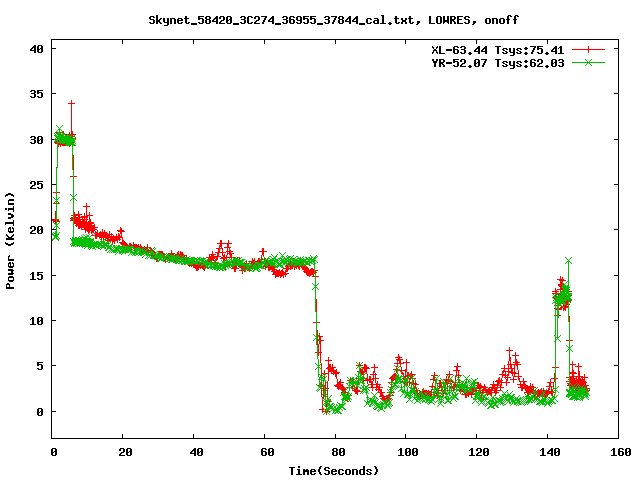Click the red plus legend marker
The width and height of the screenshot is (640, 480).
coord(588,49)
